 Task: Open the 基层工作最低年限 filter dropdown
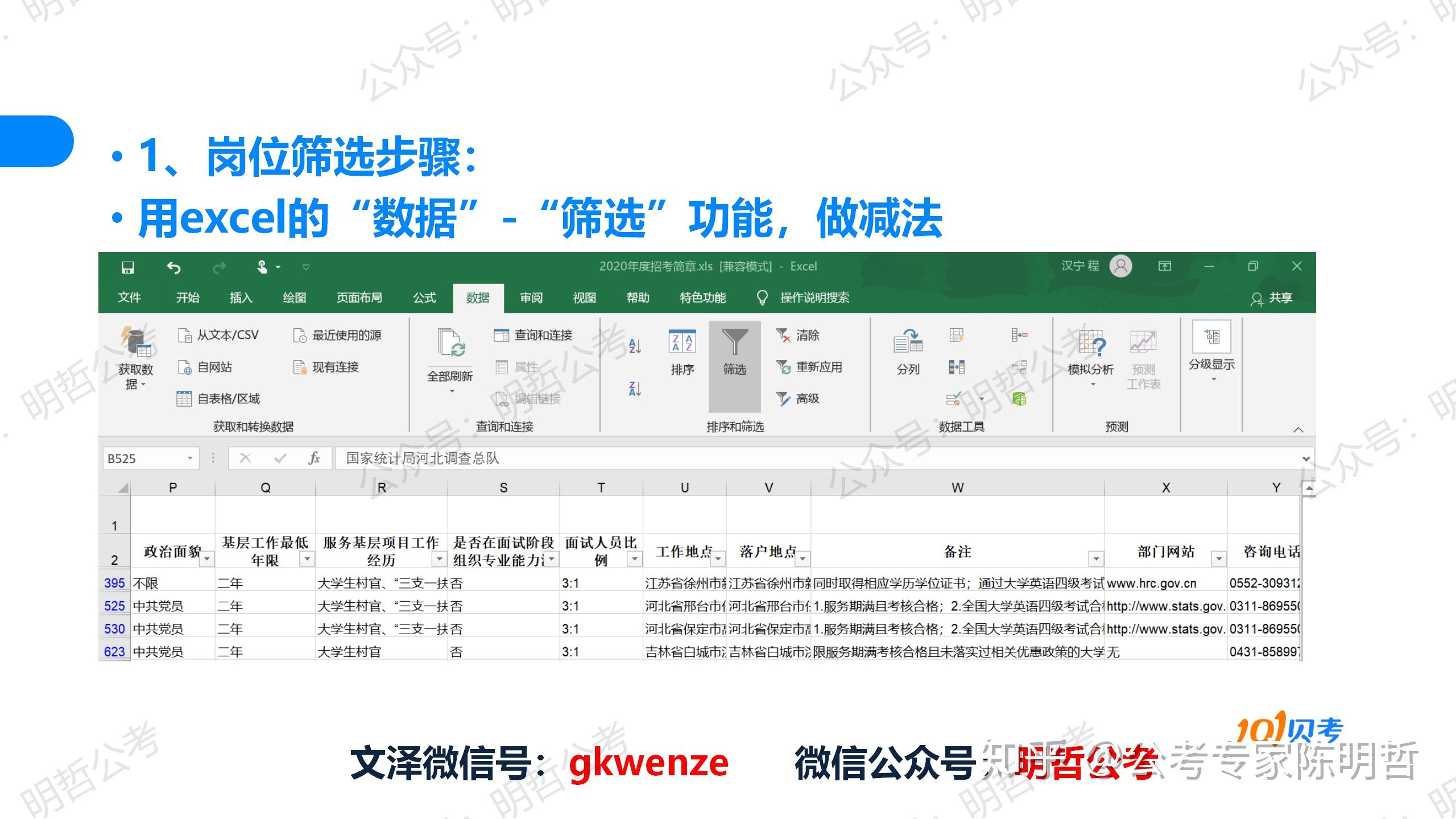tap(307, 560)
